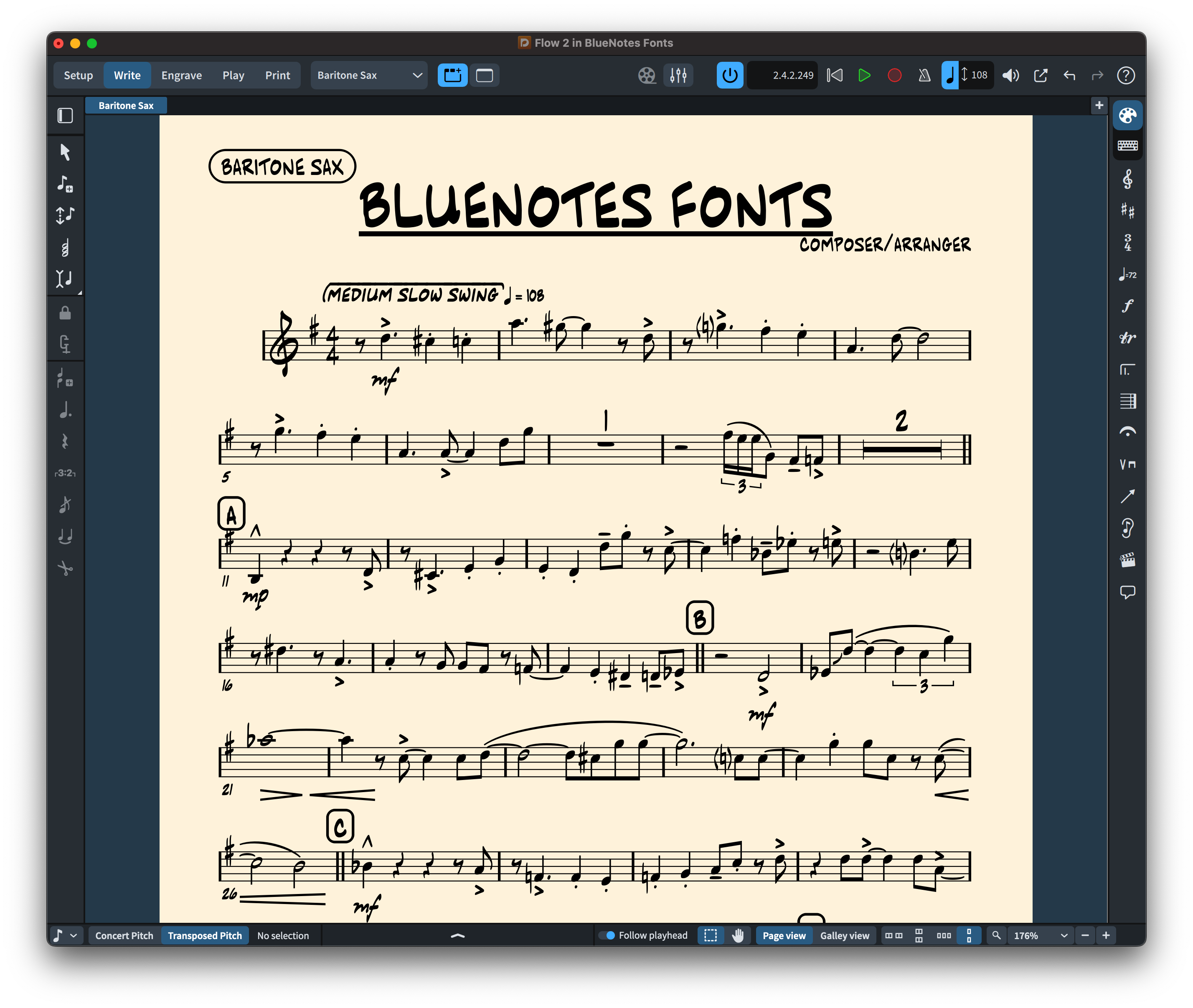Viewport: 1193px width, 1008px height.
Task: Switch to Play mode
Action: [x=233, y=76]
